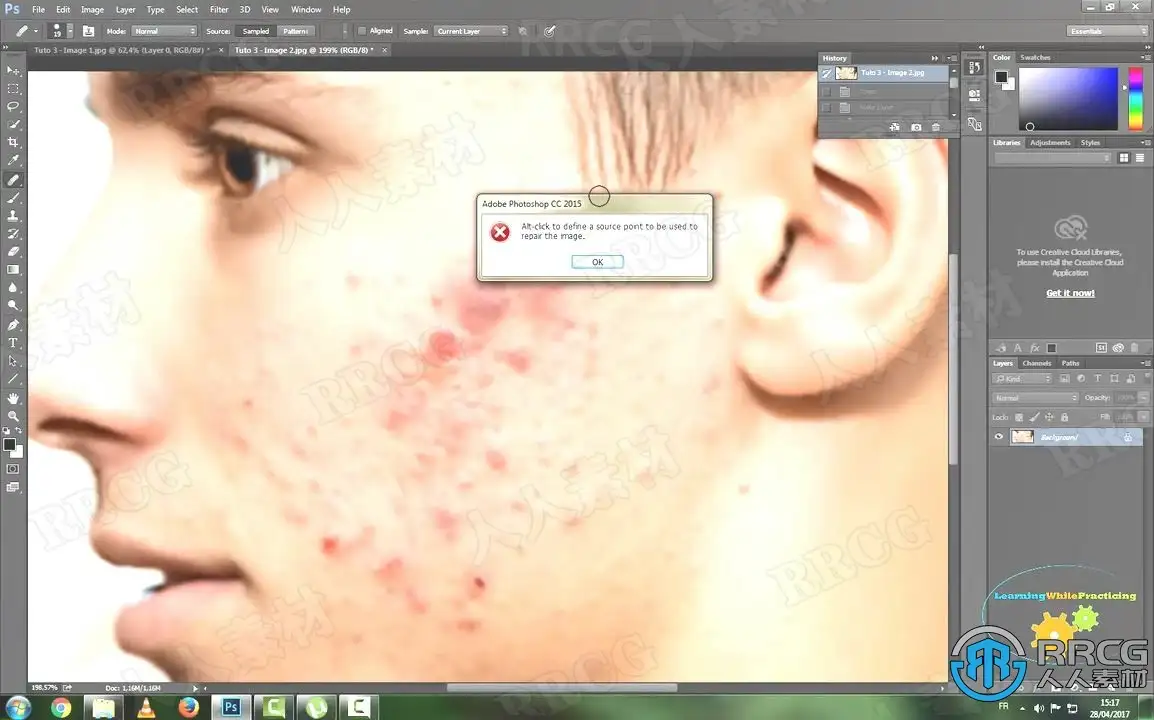Select the Line shape tool

pyautogui.click(x=13, y=379)
